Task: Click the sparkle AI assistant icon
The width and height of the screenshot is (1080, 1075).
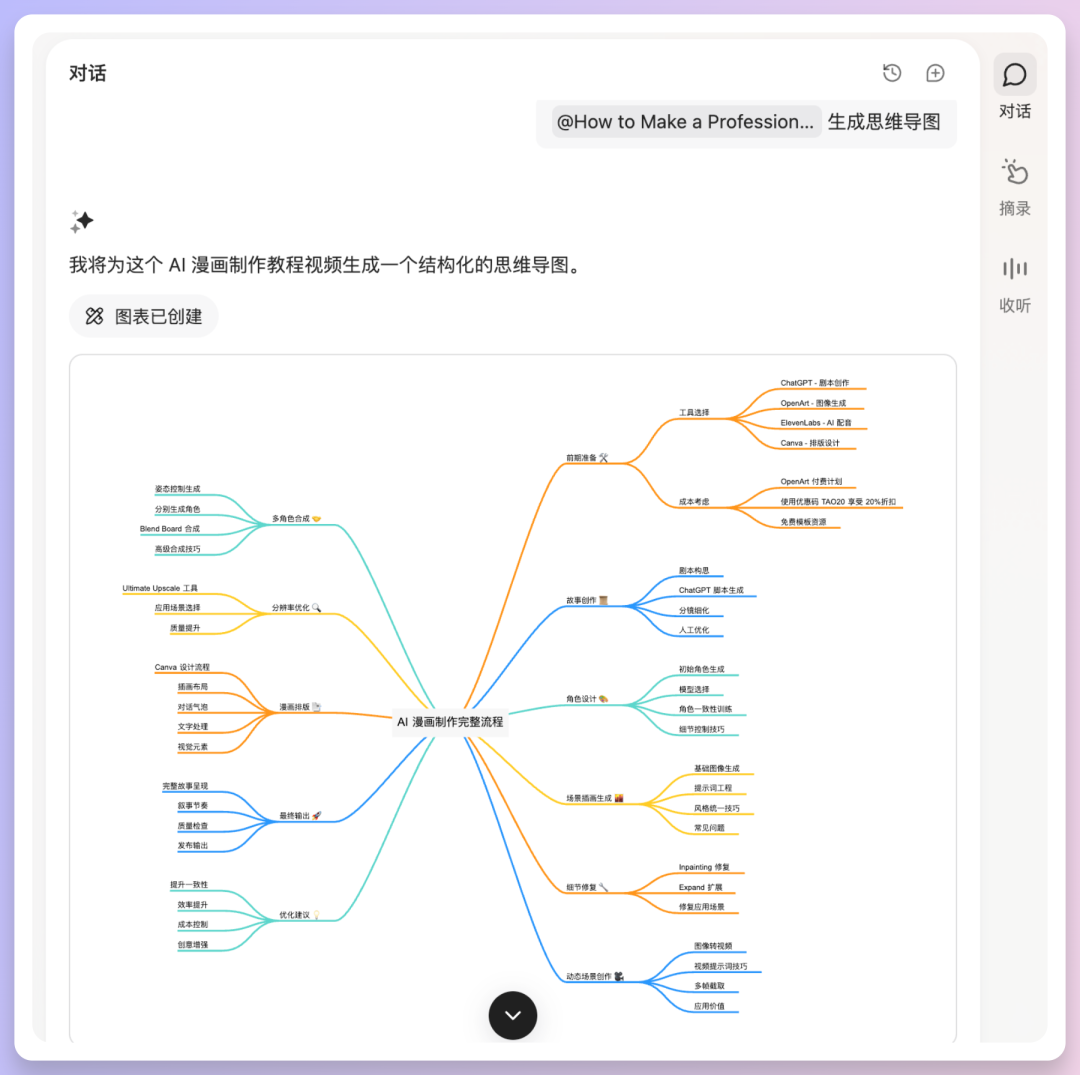Action: click(x=82, y=221)
